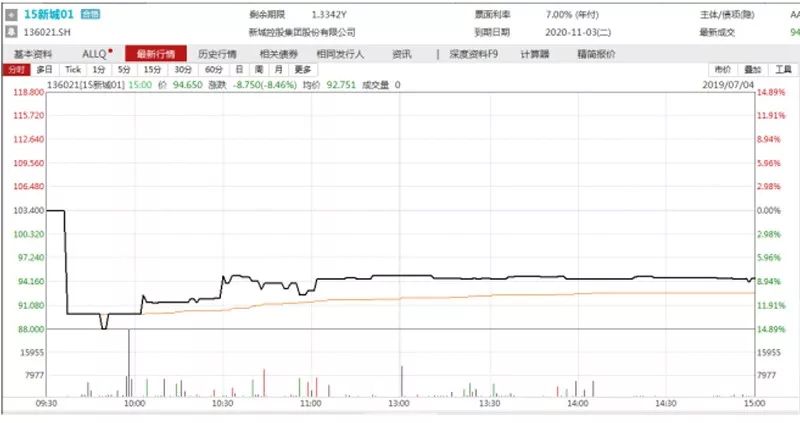The height and width of the screenshot is (423, 800).
Task: Click the maturity date 2020-11-03(二)
Action: point(578,32)
